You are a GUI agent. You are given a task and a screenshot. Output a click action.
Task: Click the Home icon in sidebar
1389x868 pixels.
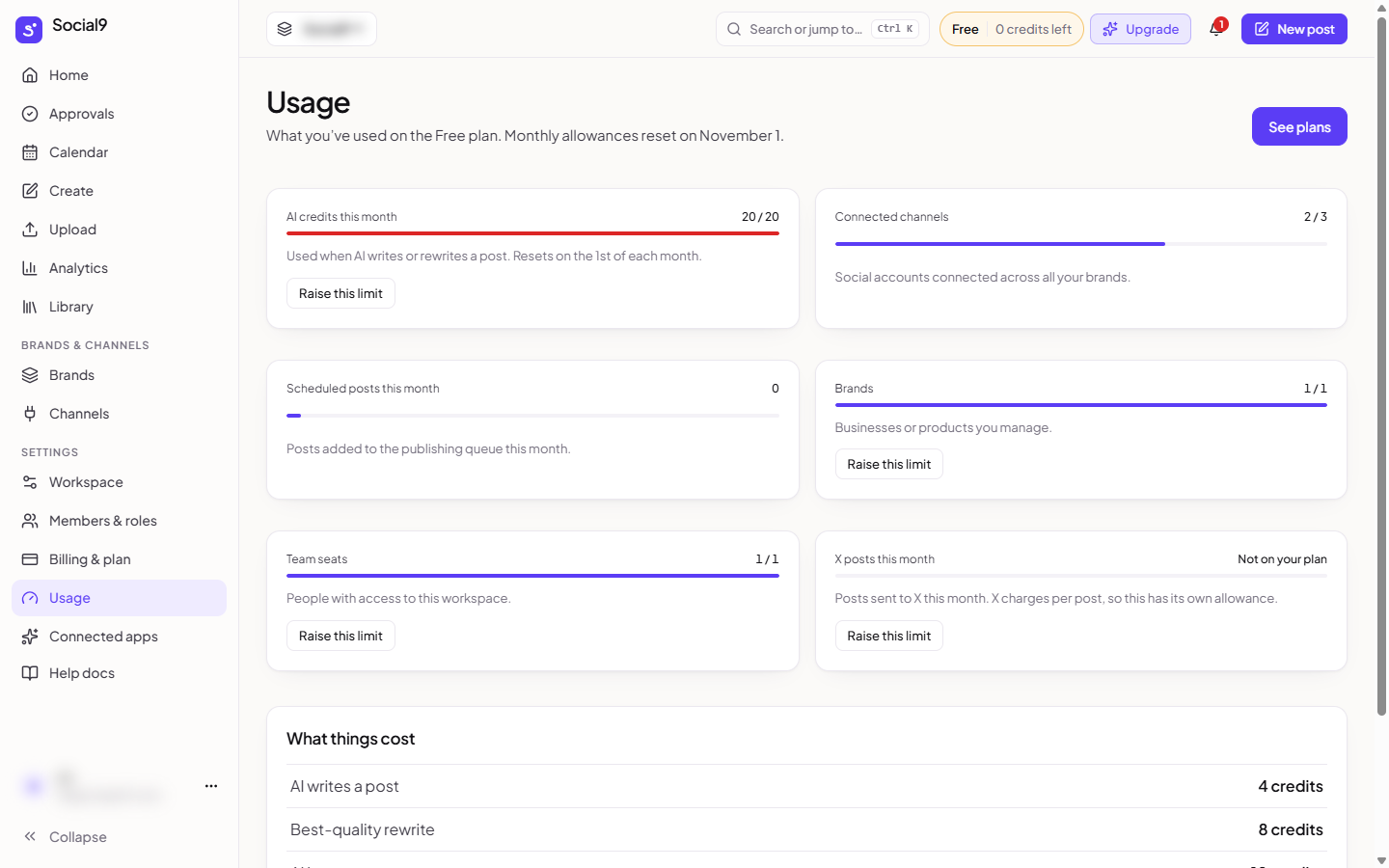point(30,75)
